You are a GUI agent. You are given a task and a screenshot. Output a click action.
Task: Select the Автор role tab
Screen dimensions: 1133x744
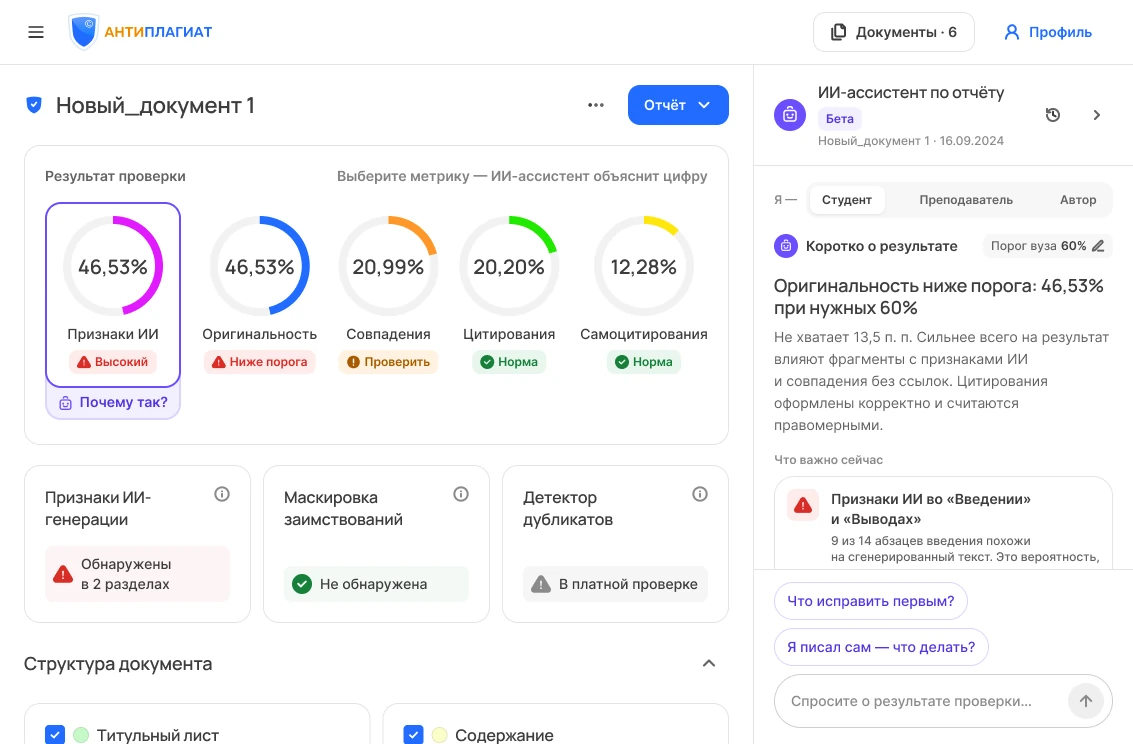pos(1077,199)
